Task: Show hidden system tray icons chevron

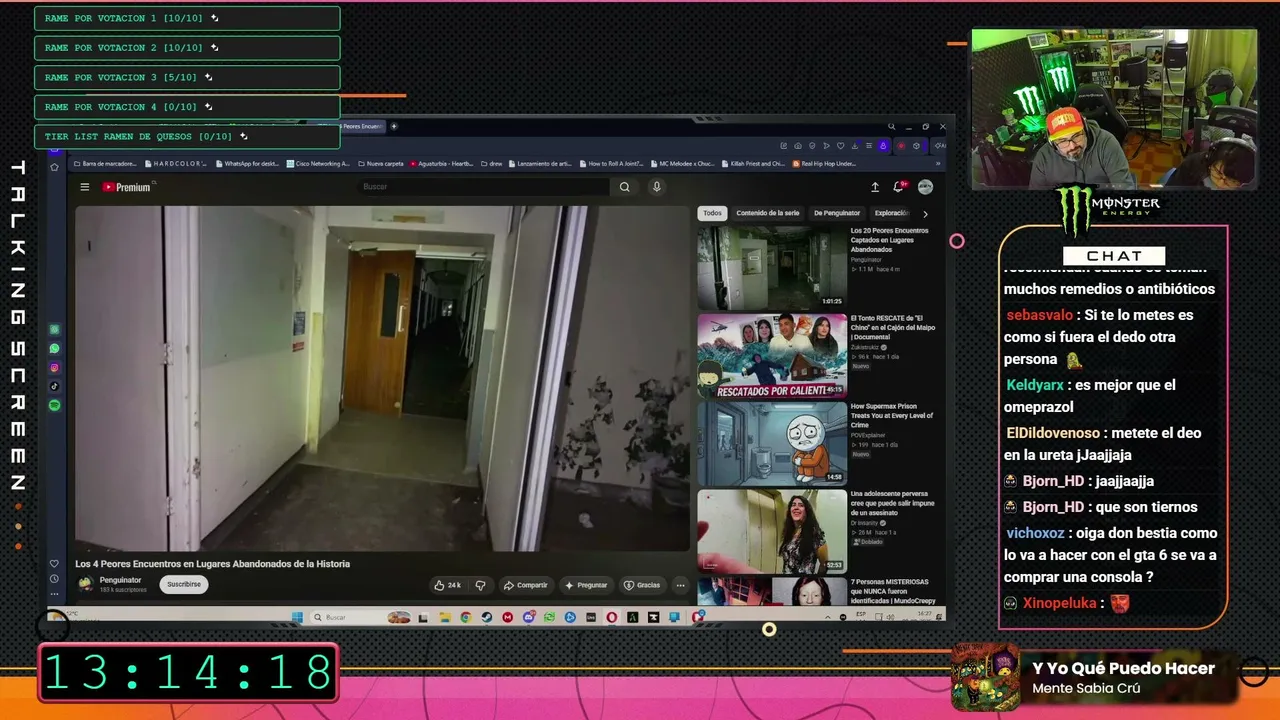Action: pyautogui.click(x=829, y=617)
